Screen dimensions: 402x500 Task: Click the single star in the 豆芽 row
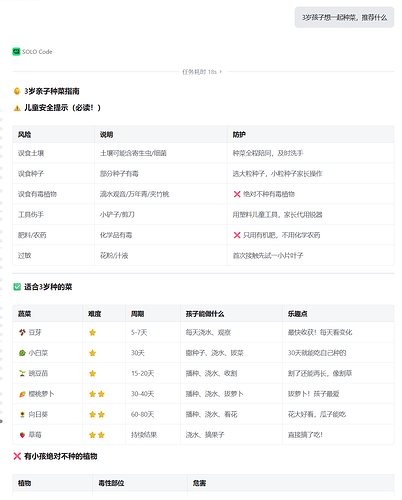click(x=92, y=332)
